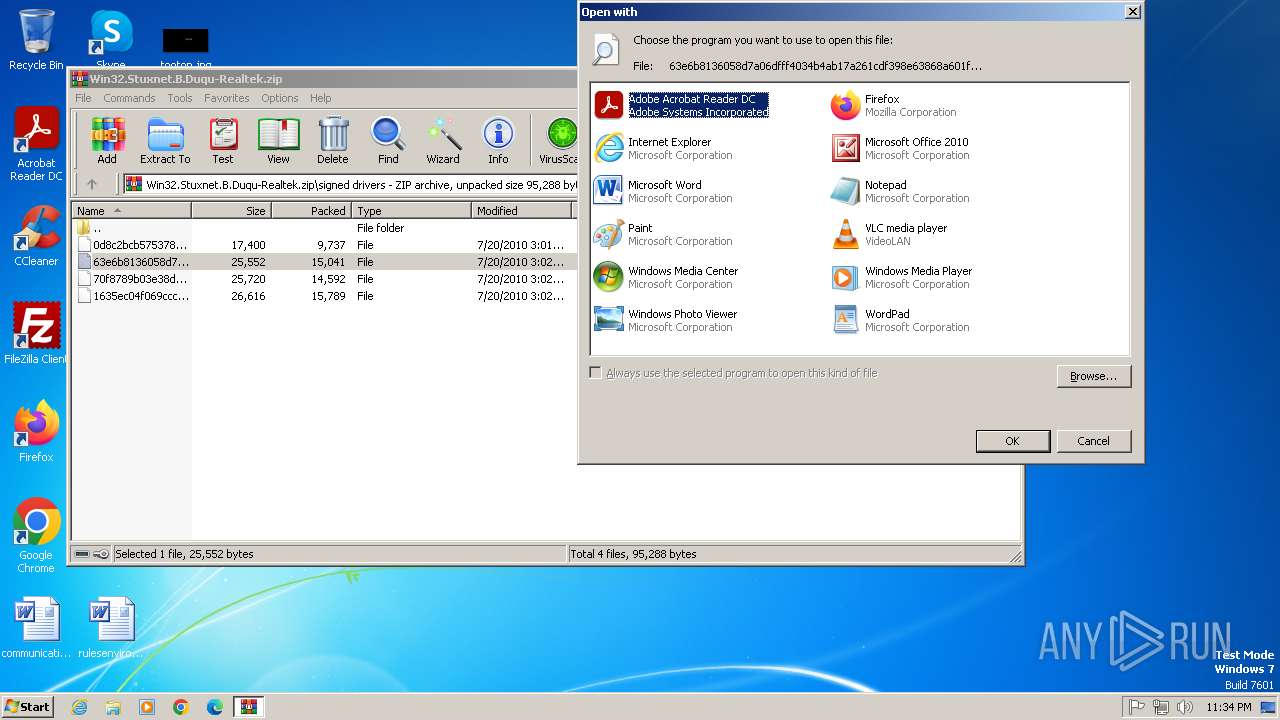The height and width of the screenshot is (720, 1280).
Task: Select Windows Media Center program
Action: point(666,277)
